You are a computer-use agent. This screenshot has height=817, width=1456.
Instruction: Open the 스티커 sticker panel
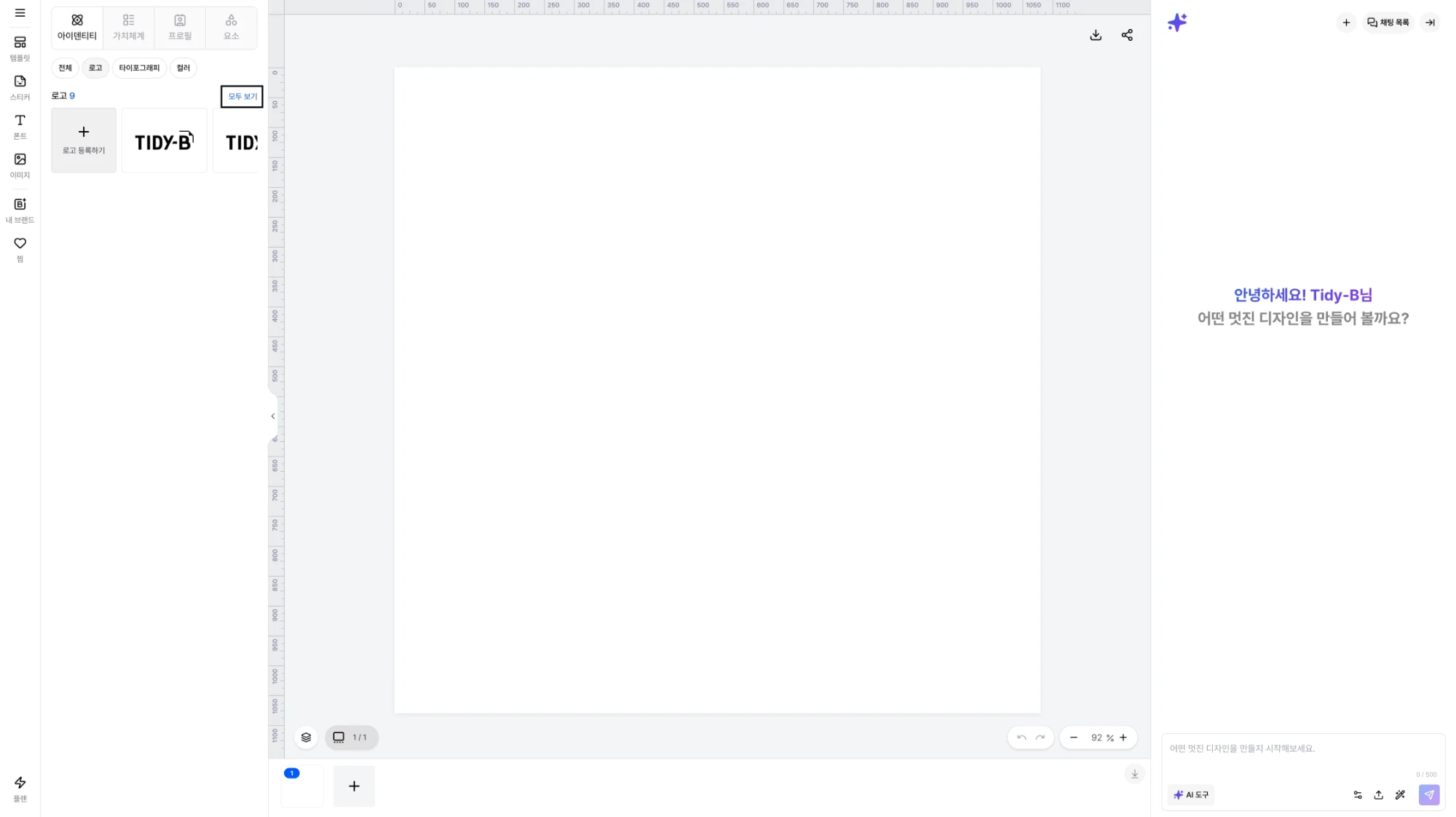coord(20,87)
